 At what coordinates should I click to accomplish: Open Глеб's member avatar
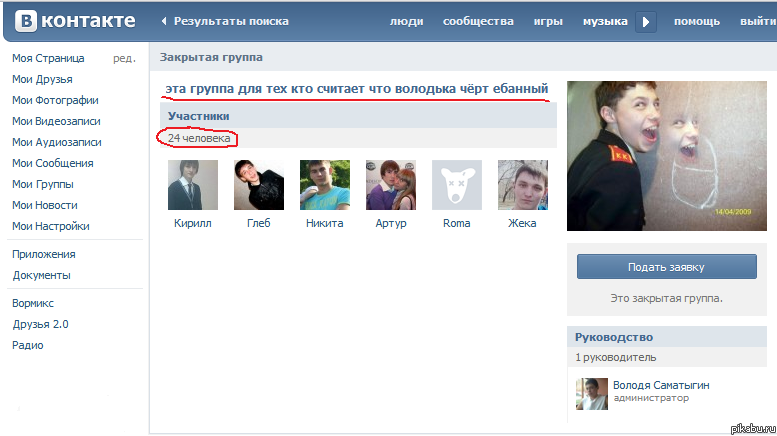[259, 185]
